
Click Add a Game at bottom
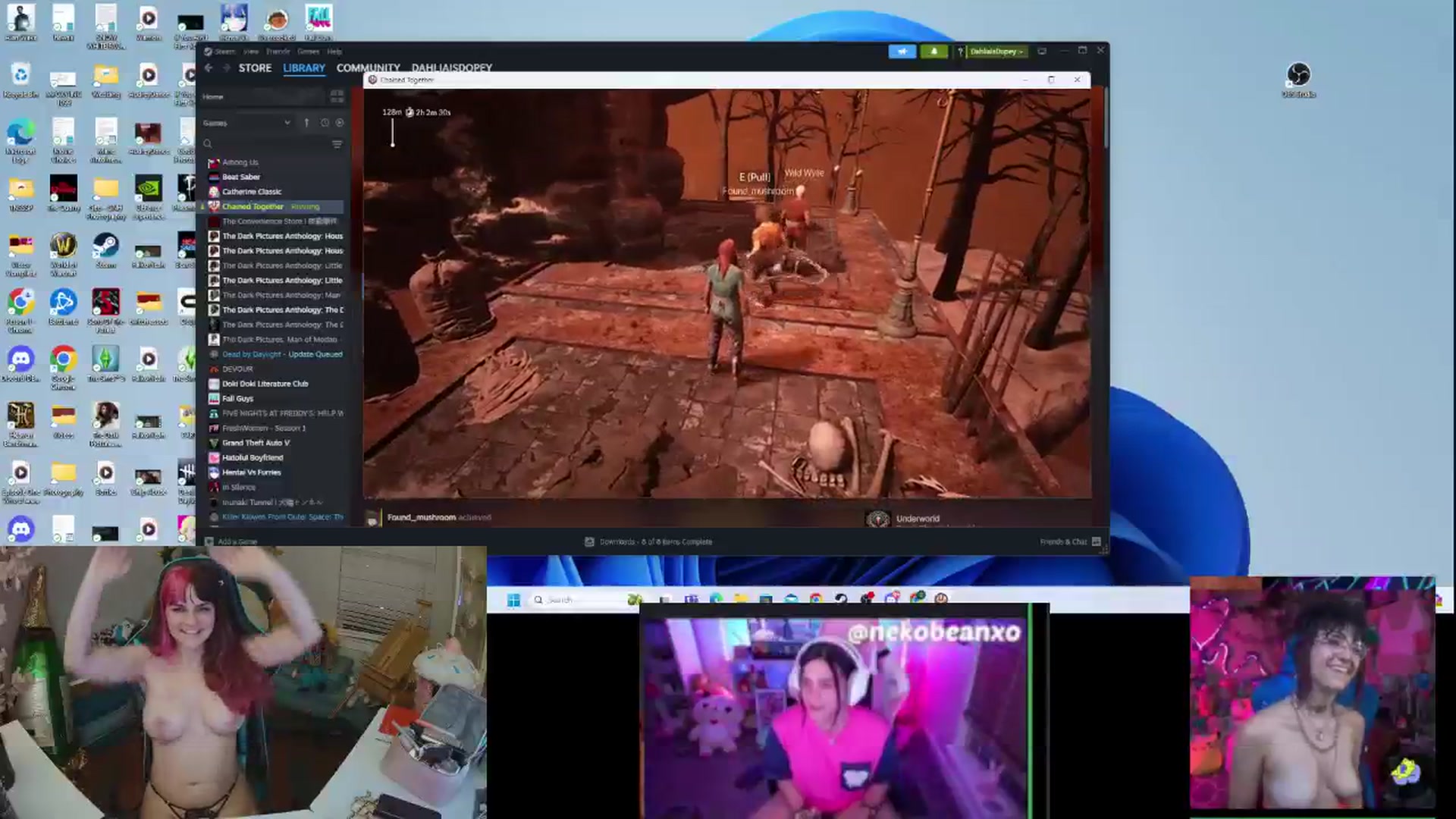click(x=231, y=541)
